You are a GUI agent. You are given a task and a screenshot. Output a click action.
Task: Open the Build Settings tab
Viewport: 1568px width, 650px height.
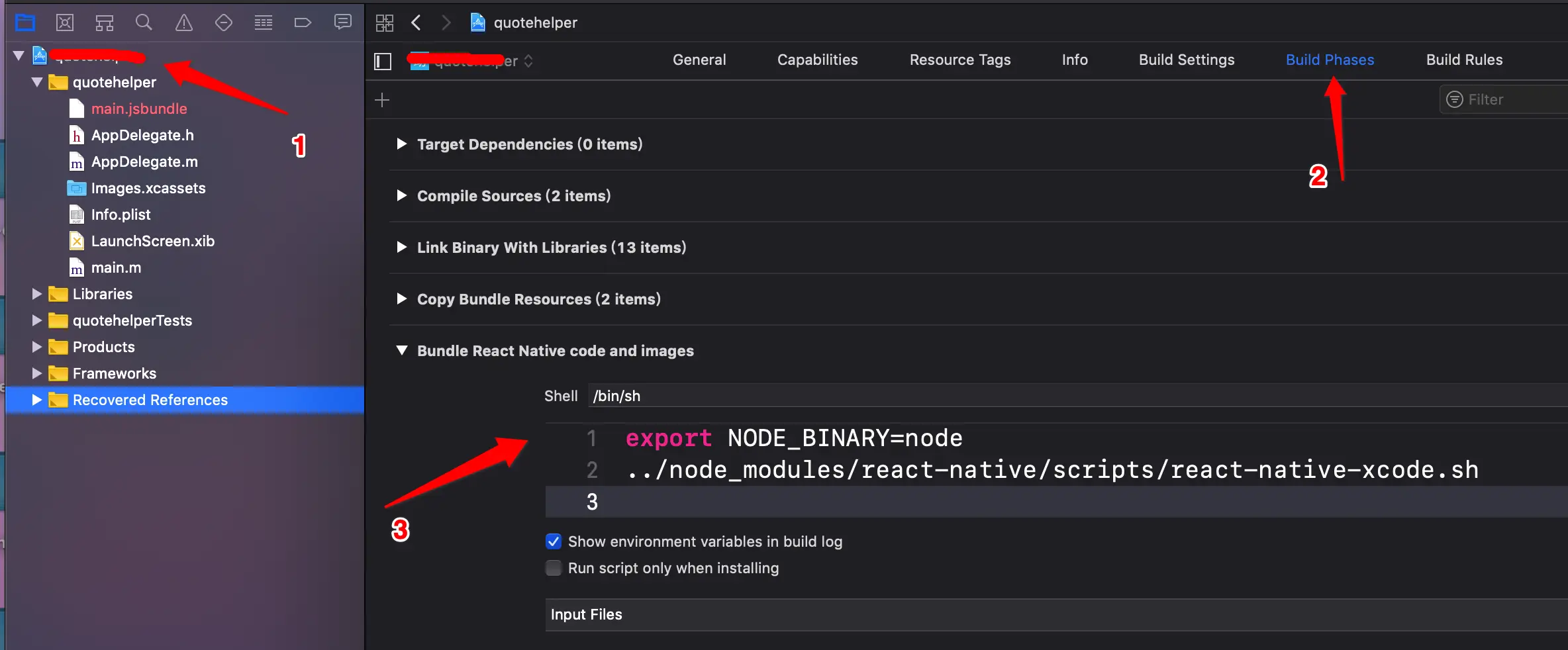click(1187, 60)
